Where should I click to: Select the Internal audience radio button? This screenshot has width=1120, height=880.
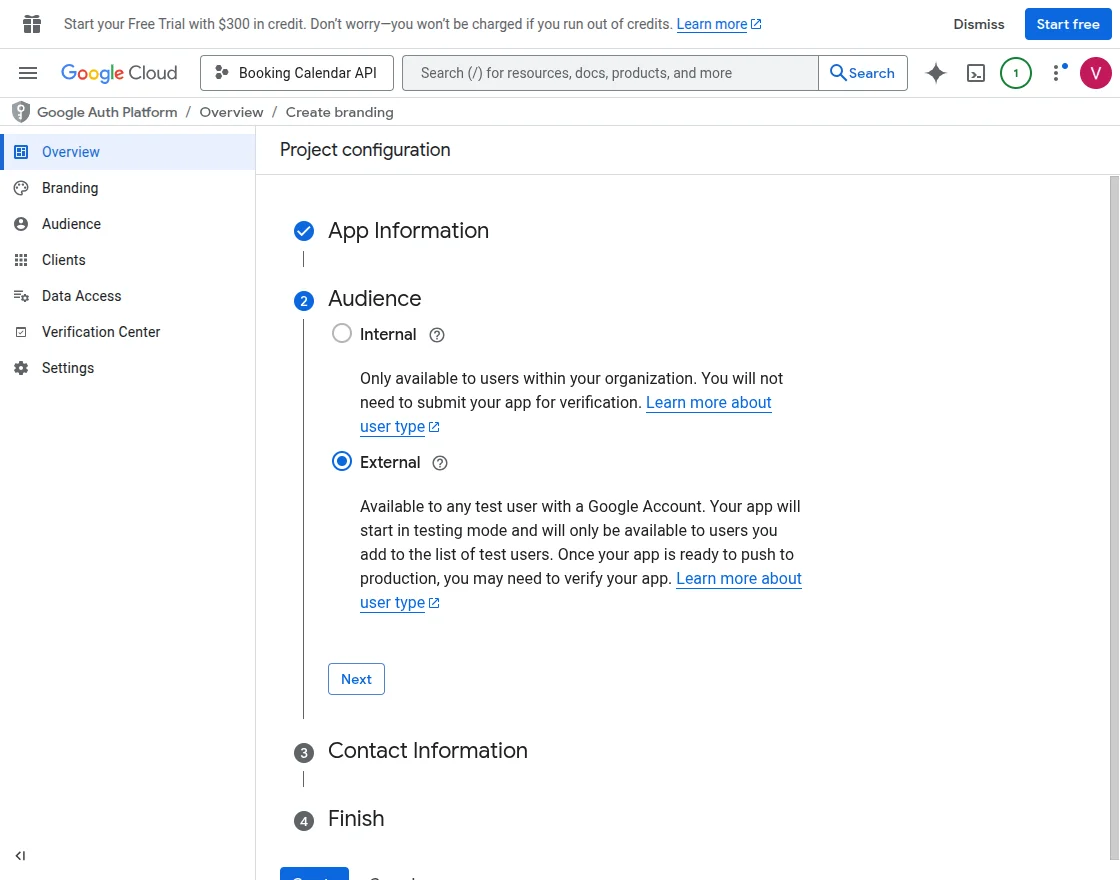(x=342, y=334)
